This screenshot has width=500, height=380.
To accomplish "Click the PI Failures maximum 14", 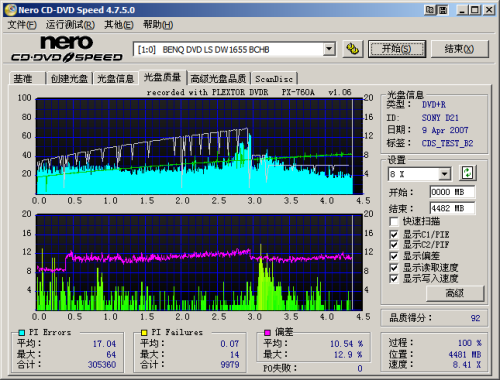I will tap(235, 354).
